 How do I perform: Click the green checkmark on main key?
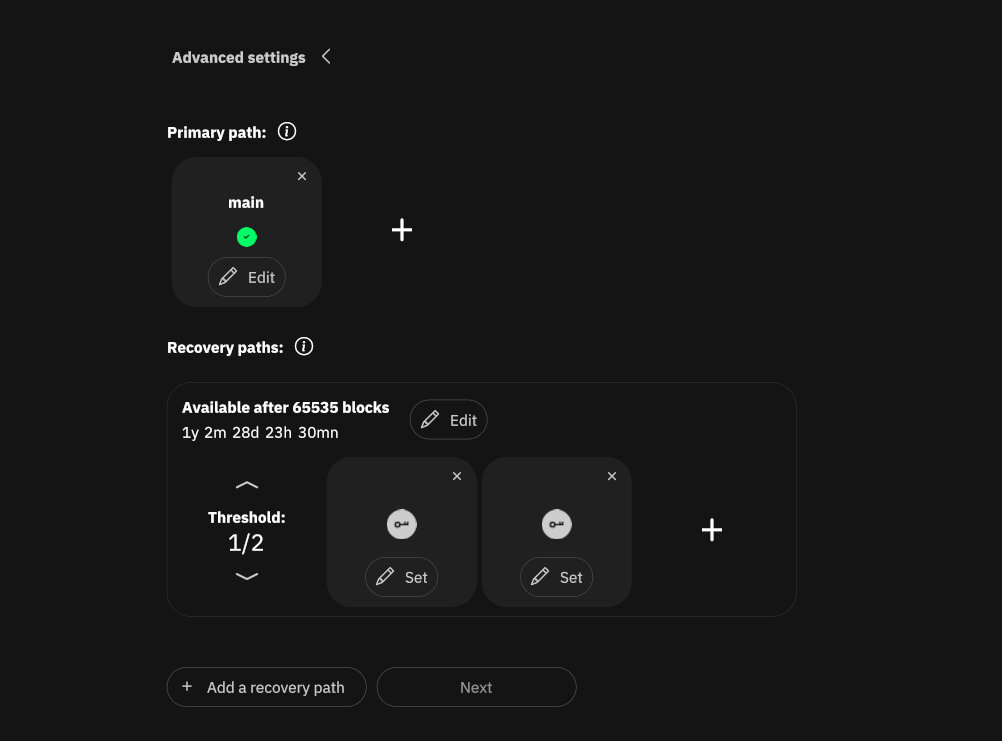click(246, 237)
